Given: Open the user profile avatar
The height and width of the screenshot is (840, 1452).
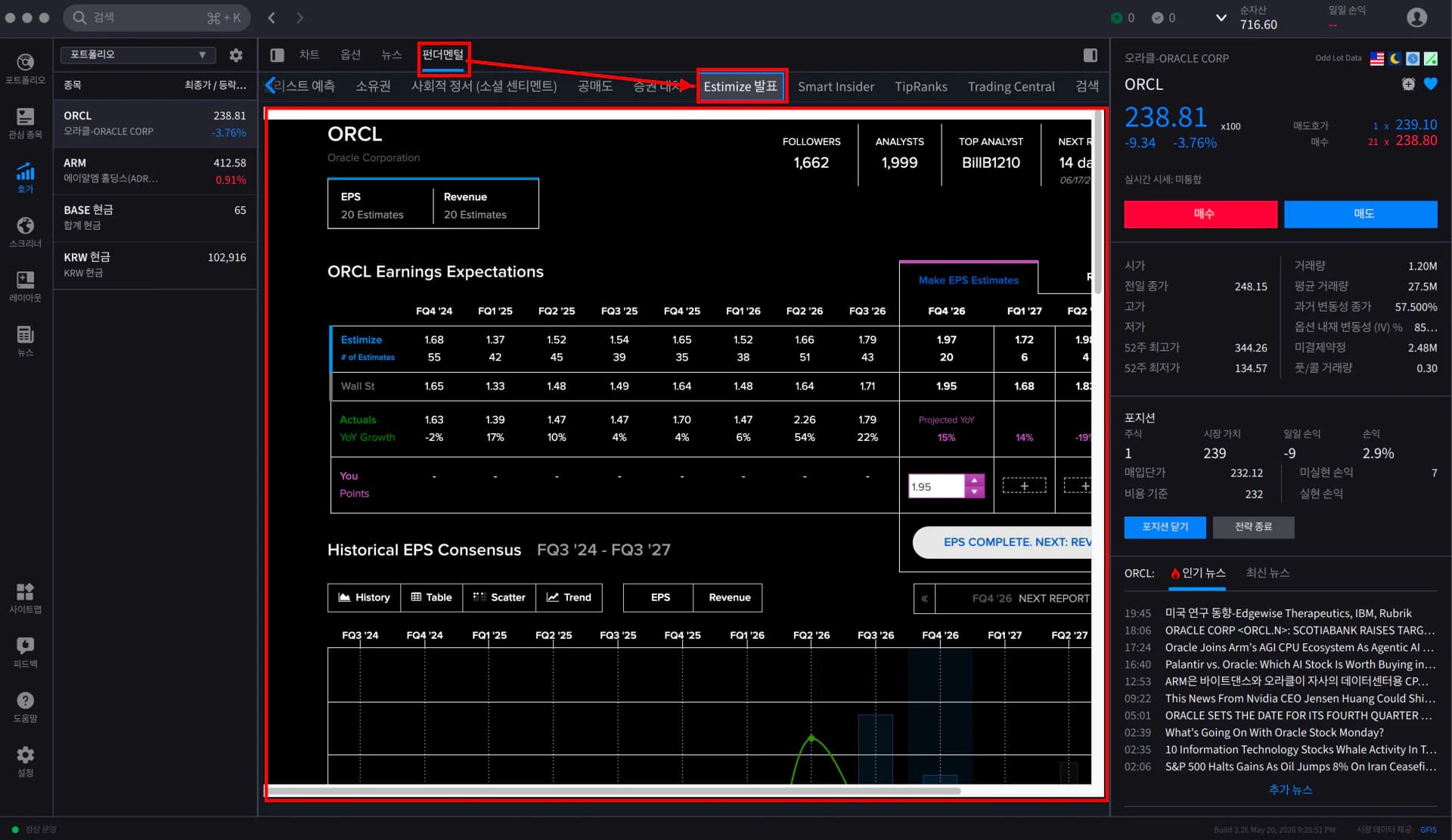Looking at the screenshot, I should click(x=1416, y=17).
